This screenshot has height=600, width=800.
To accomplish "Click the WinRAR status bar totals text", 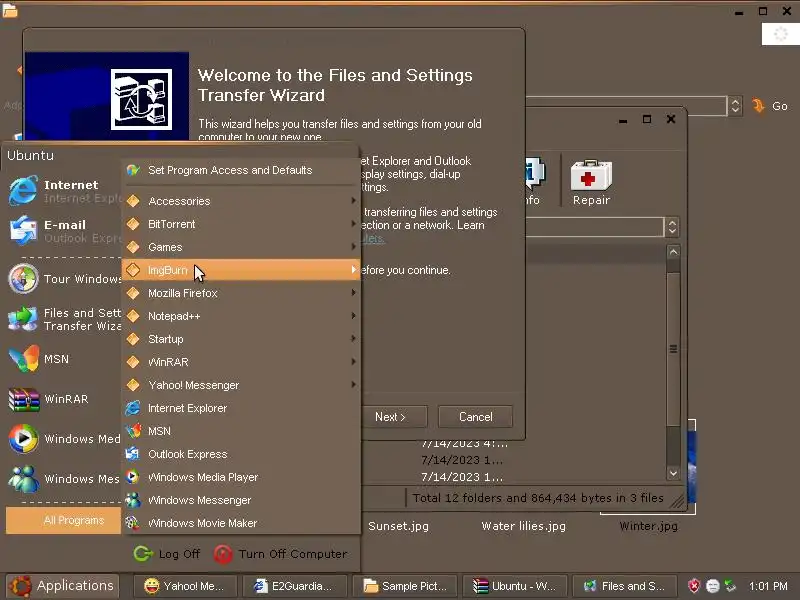I will coord(538,498).
